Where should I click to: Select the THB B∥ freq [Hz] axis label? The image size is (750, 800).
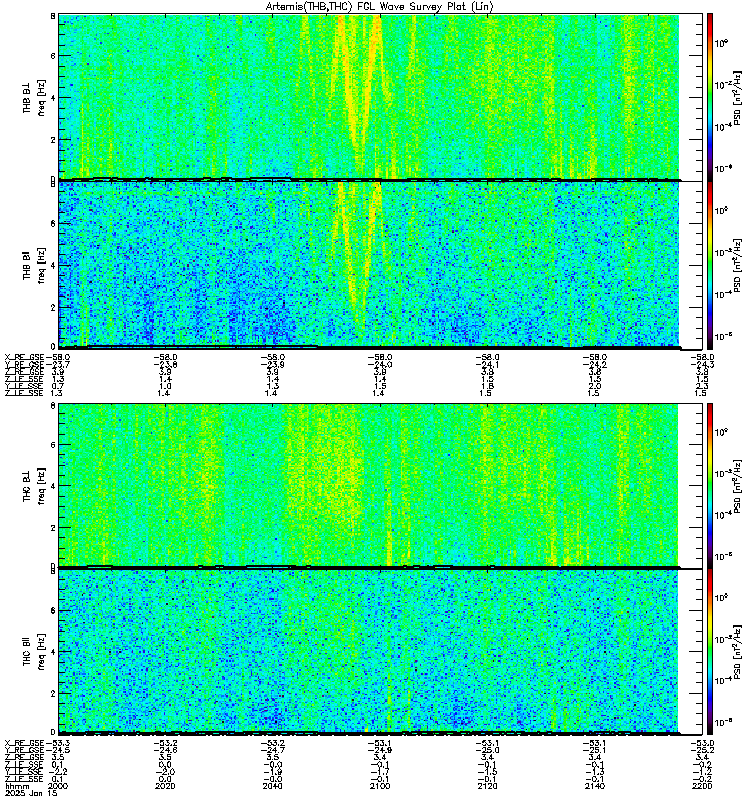click(x=34, y=265)
